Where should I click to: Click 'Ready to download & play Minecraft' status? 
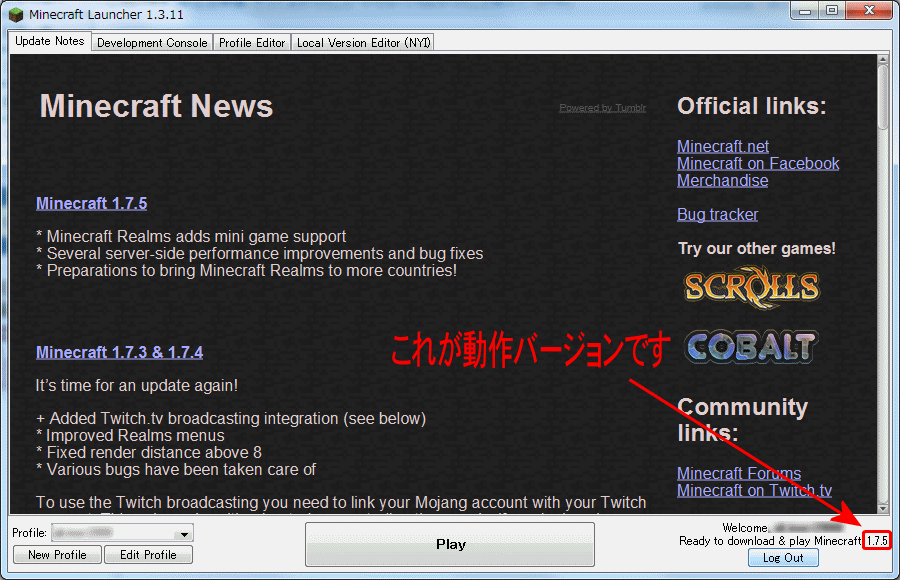[x=770, y=541]
